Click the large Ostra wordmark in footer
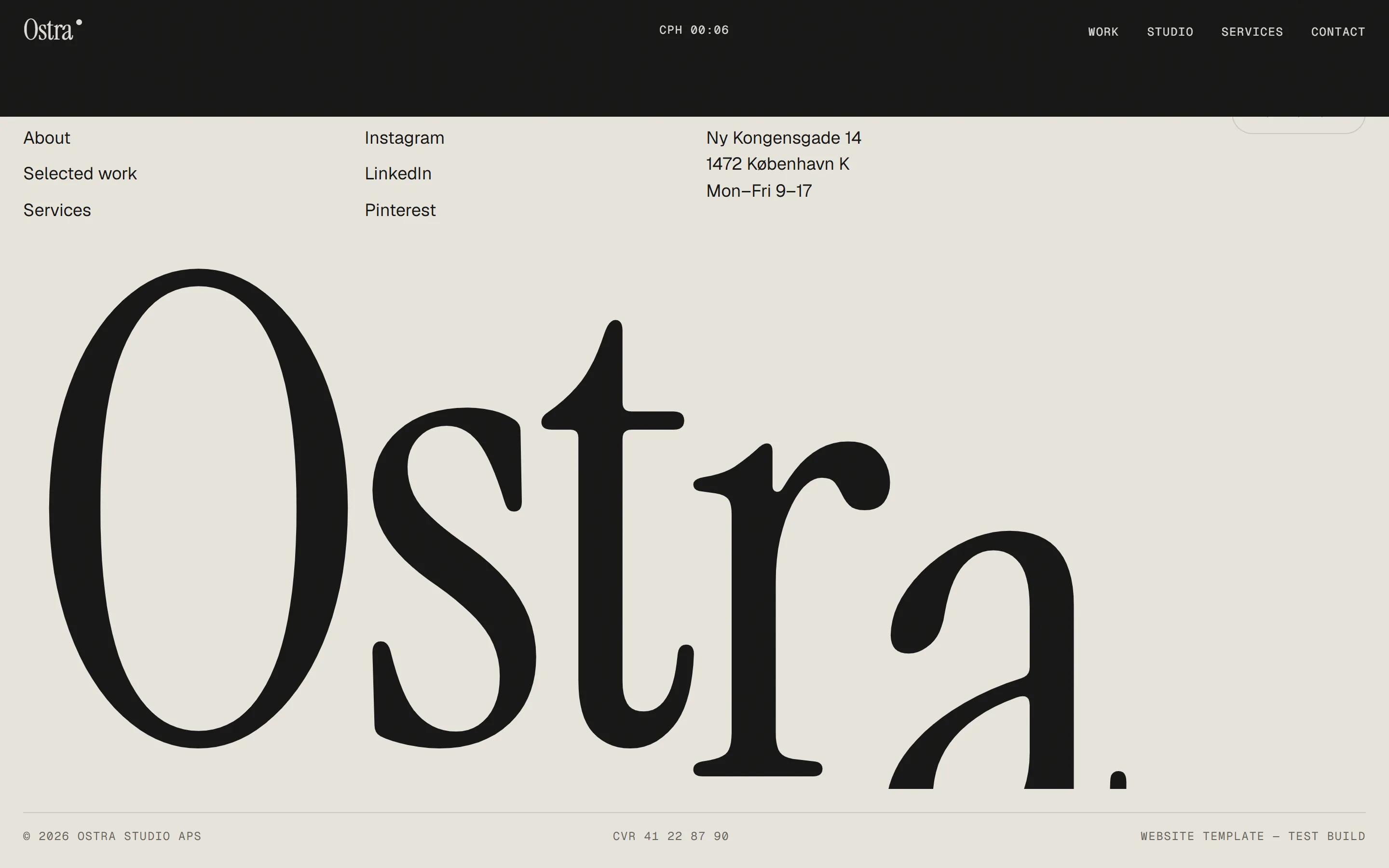 click(x=588, y=528)
